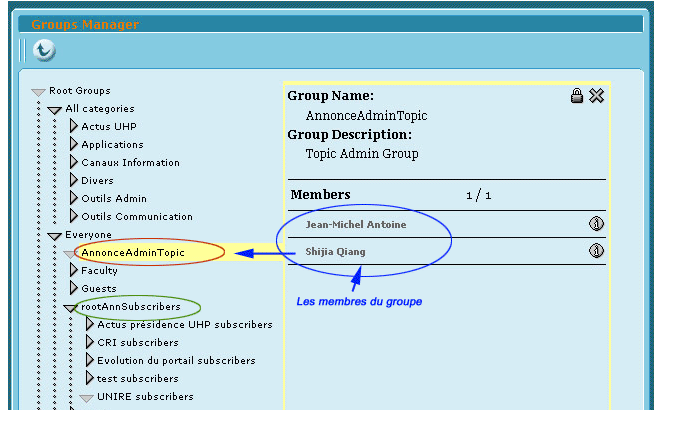
Task: Click member name Shijia Qiang
Action: click(x=335, y=252)
